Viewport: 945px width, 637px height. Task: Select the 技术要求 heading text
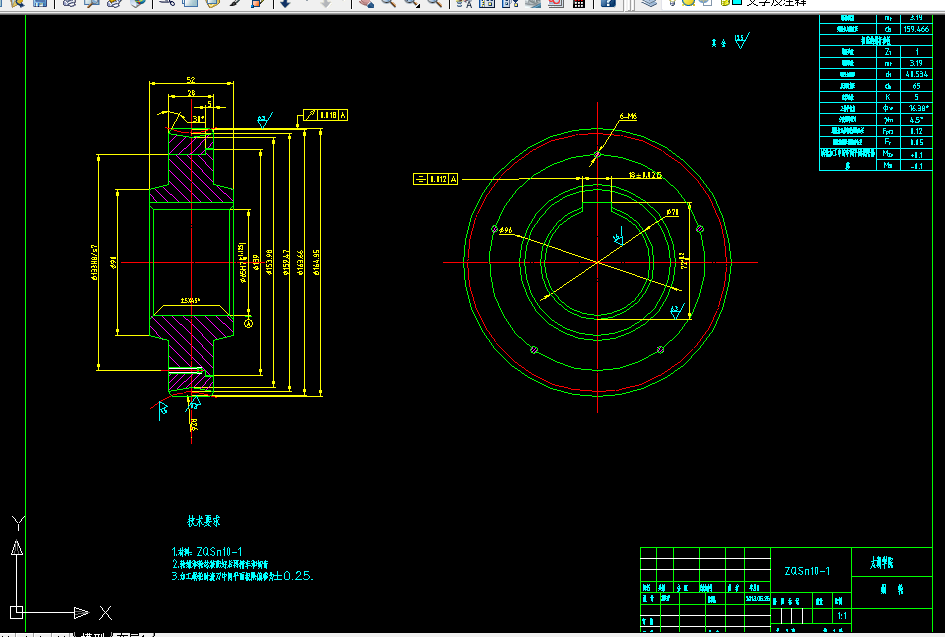pos(204,521)
